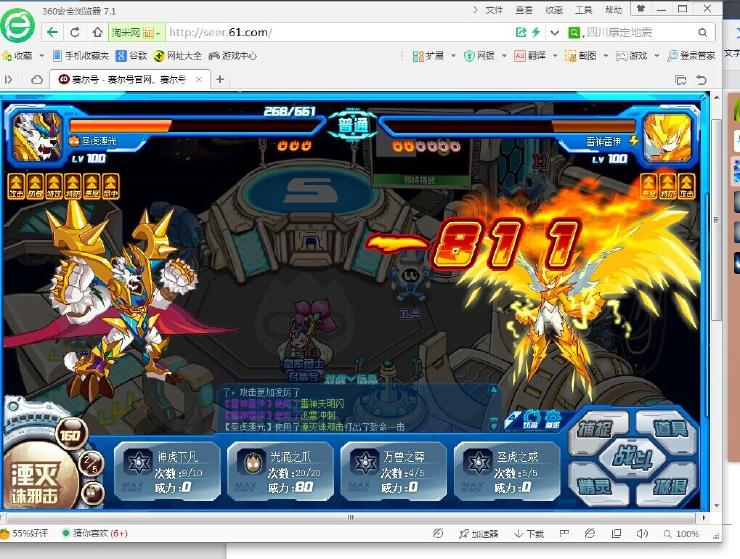
Task: Click the 扩展 extensions icon
Action: point(418,56)
